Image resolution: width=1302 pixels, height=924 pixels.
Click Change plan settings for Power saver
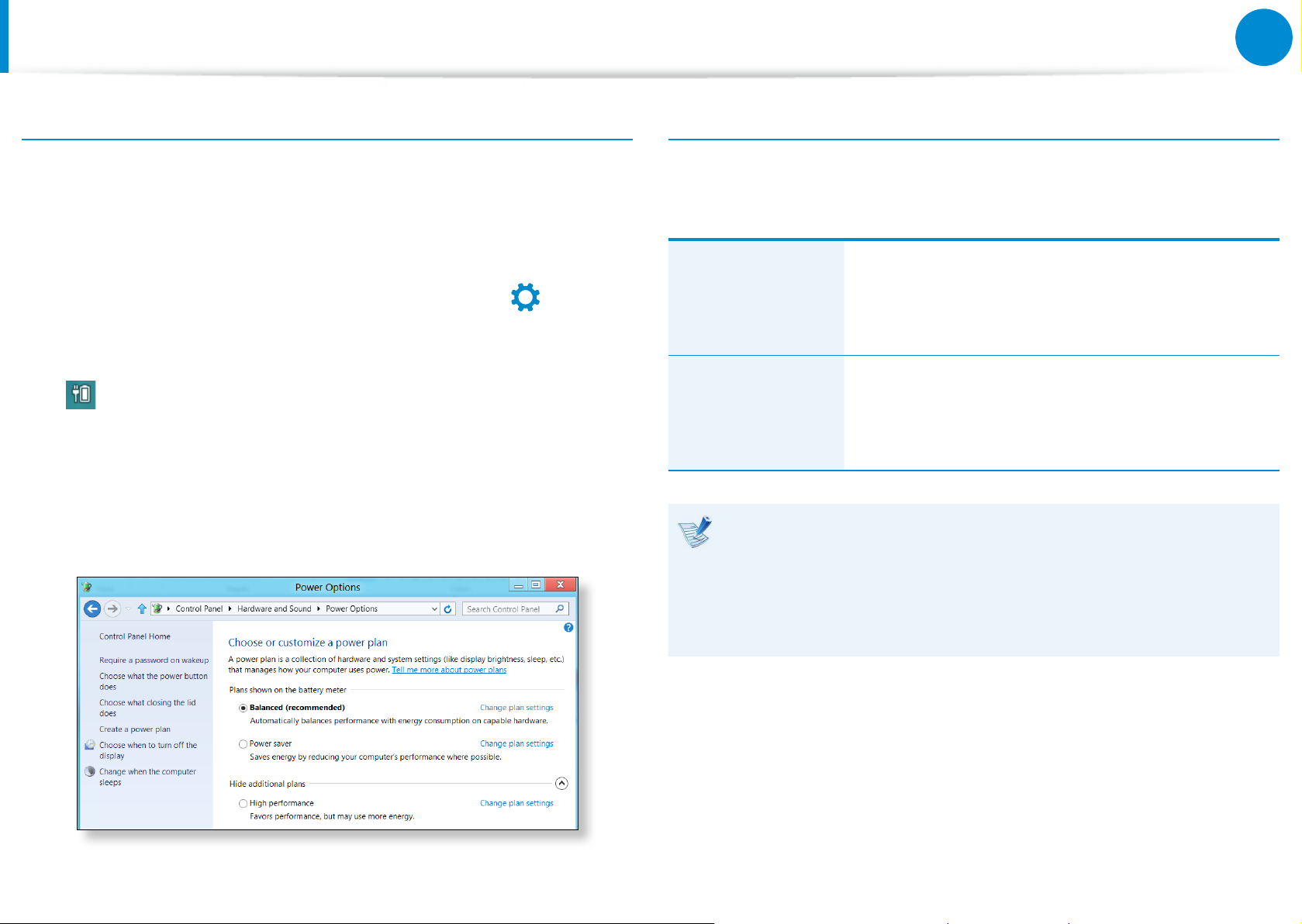[x=516, y=744]
